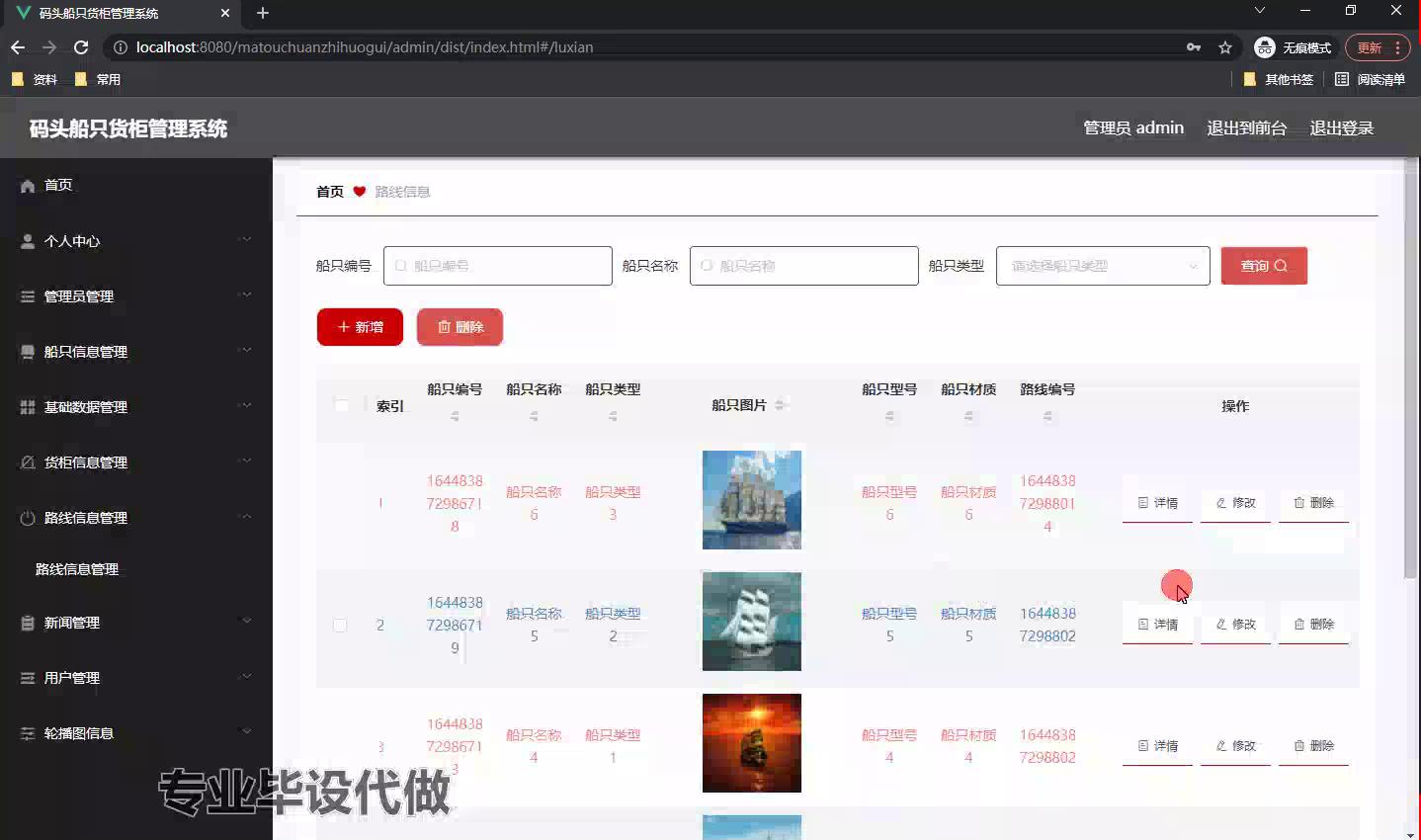
Task: Check the checkbox for row index 2
Action: [x=340, y=625]
